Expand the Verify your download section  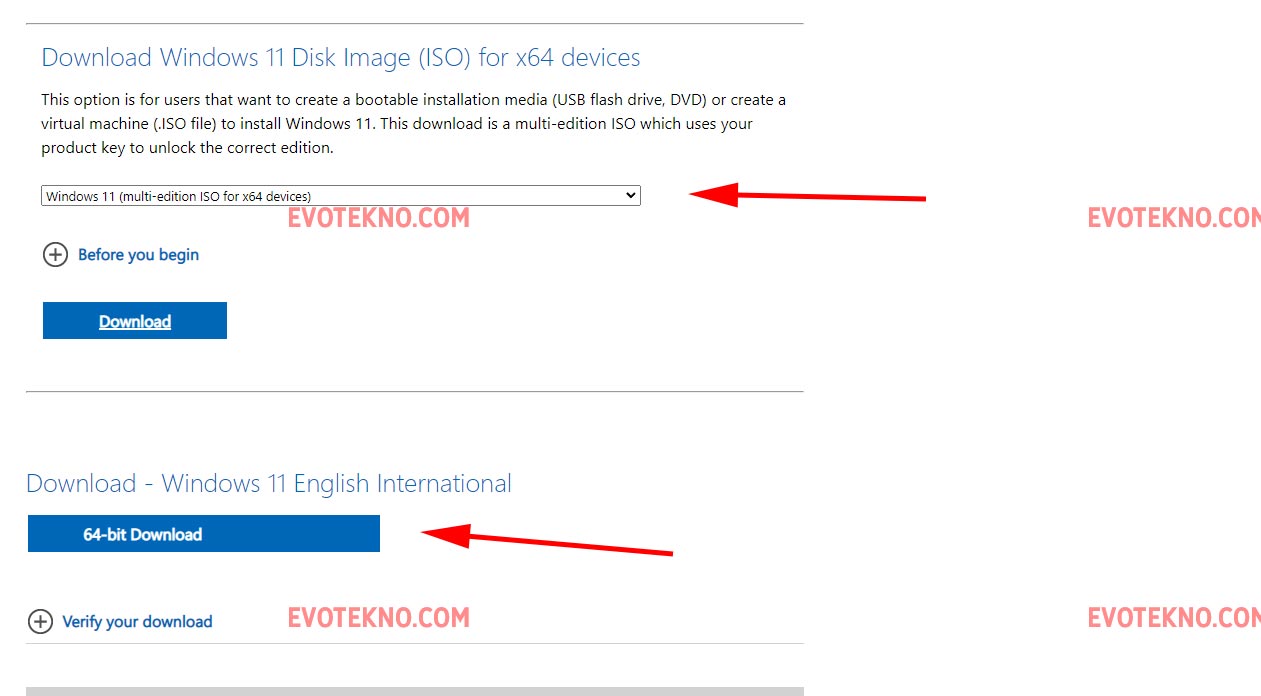tap(137, 622)
